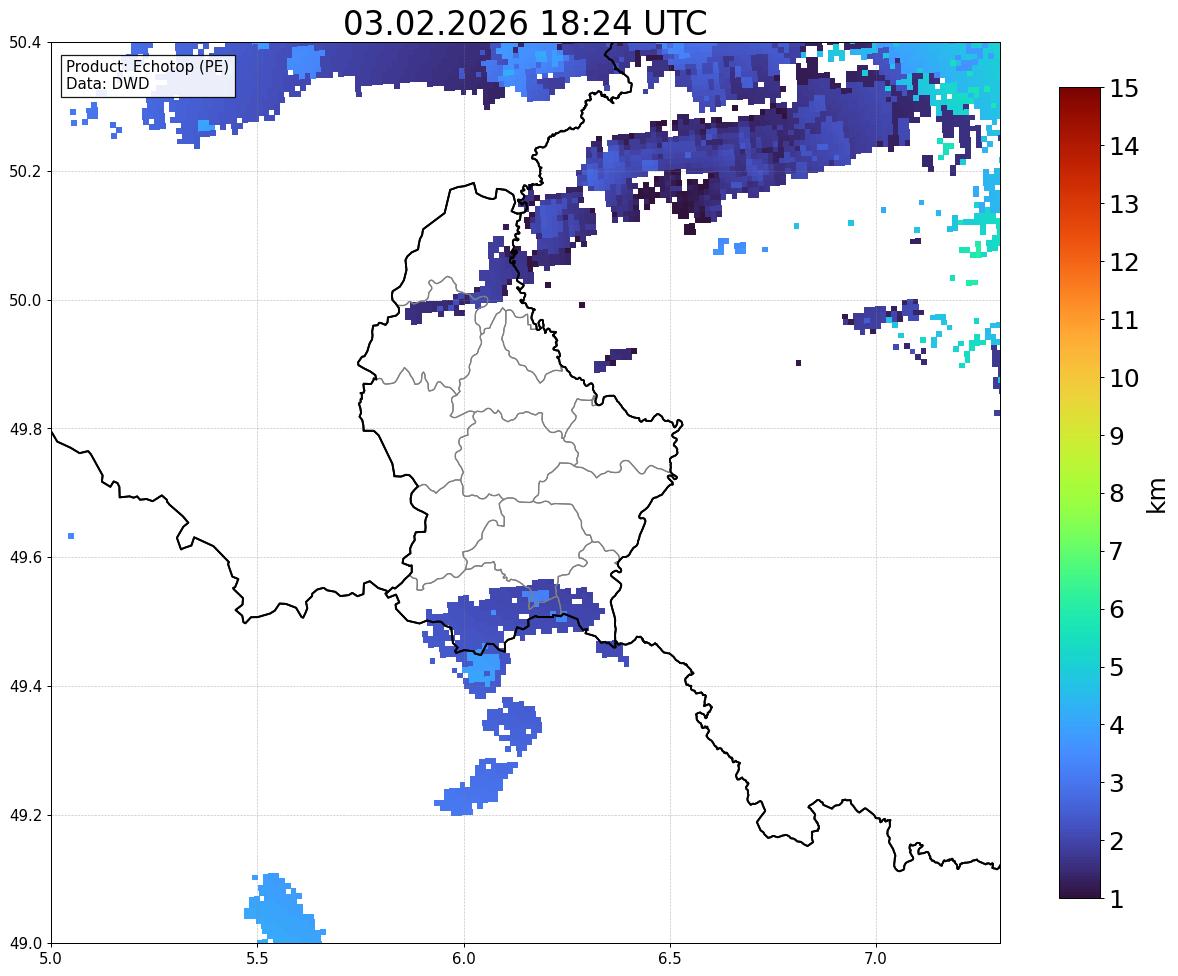Image resolution: width=1178 pixels, height=976 pixels.
Task: Click the small isolated echo pixel near 49.6 west
Action: click(71, 536)
